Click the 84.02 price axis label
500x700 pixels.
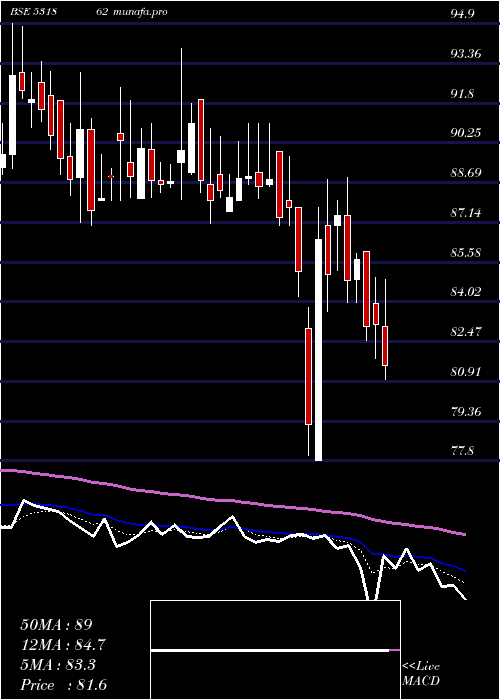[x=466, y=292]
